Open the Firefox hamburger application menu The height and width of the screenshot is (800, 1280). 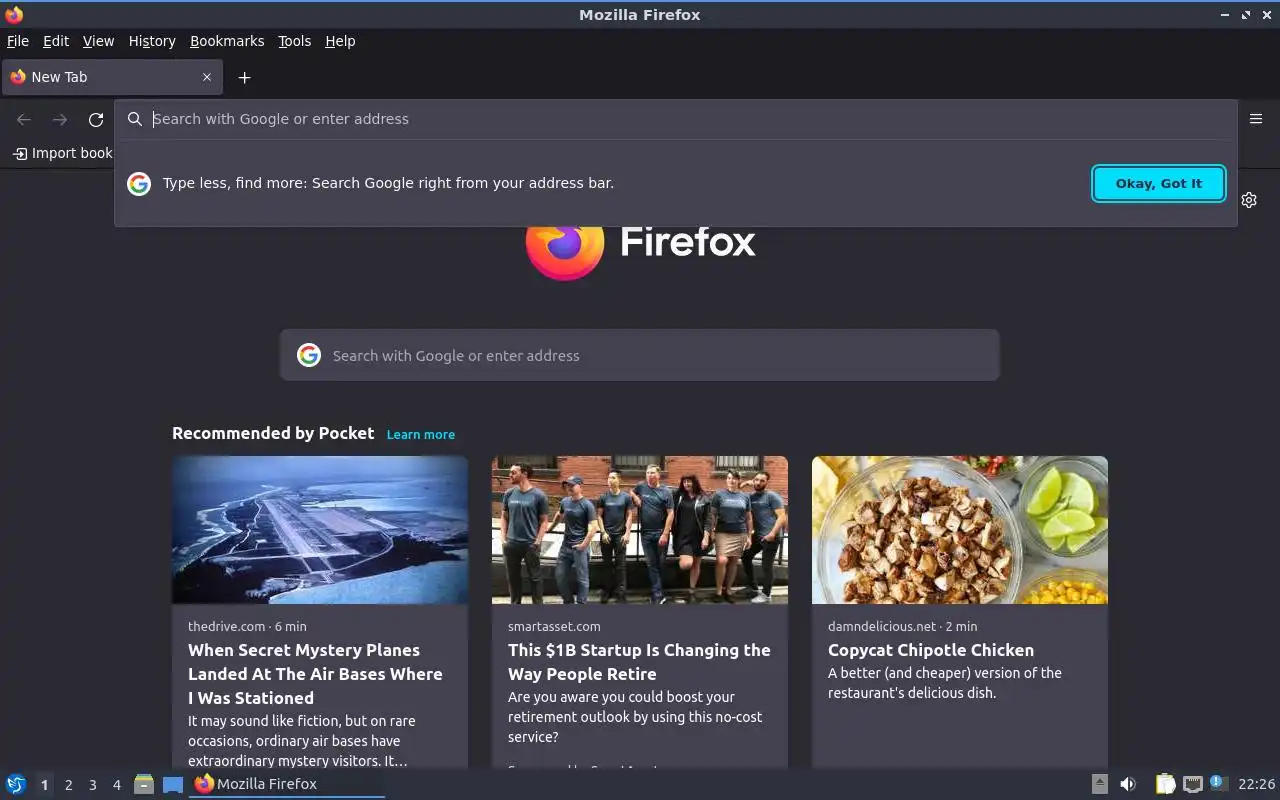point(1256,118)
